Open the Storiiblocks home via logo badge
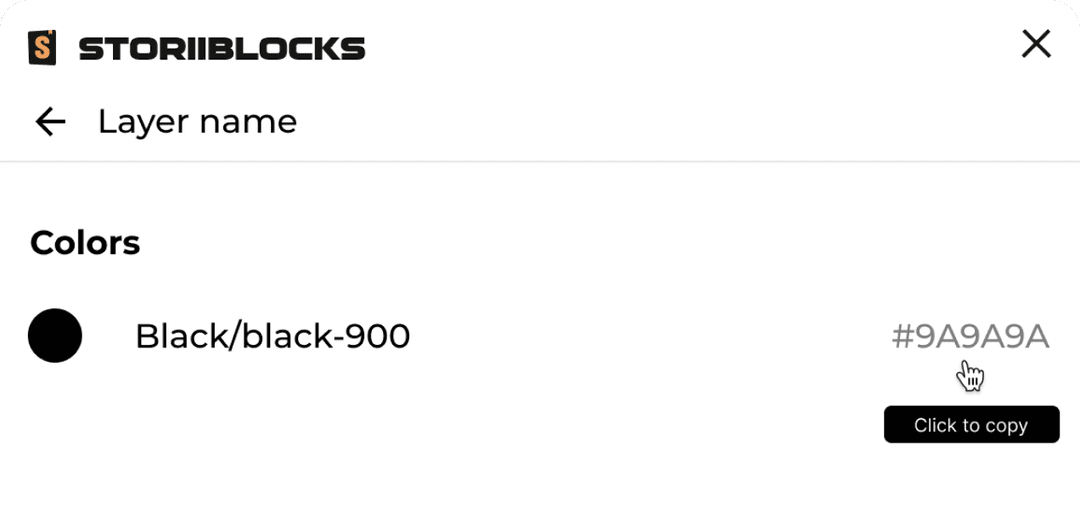1080x525 pixels. click(x=42, y=47)
